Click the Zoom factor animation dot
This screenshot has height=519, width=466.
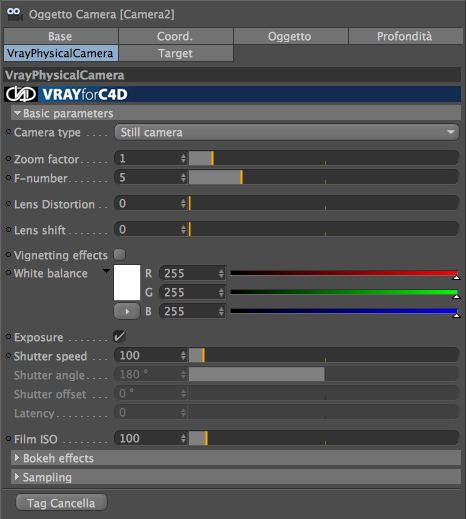[x=9, y=159]
